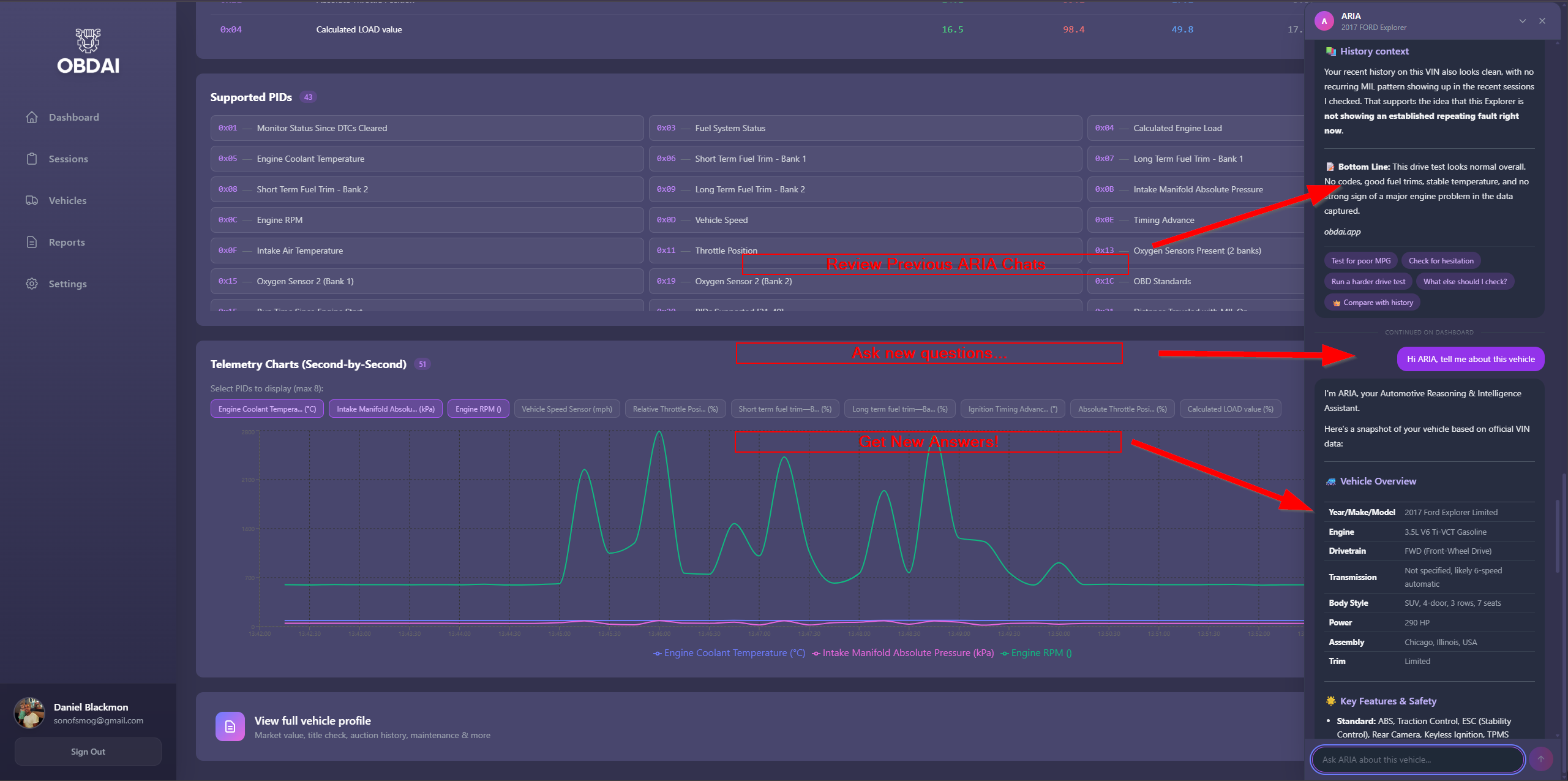This screenshot has width=1568, height=781.
Task: Click the Sign Out button
Action: pos(88,752)
